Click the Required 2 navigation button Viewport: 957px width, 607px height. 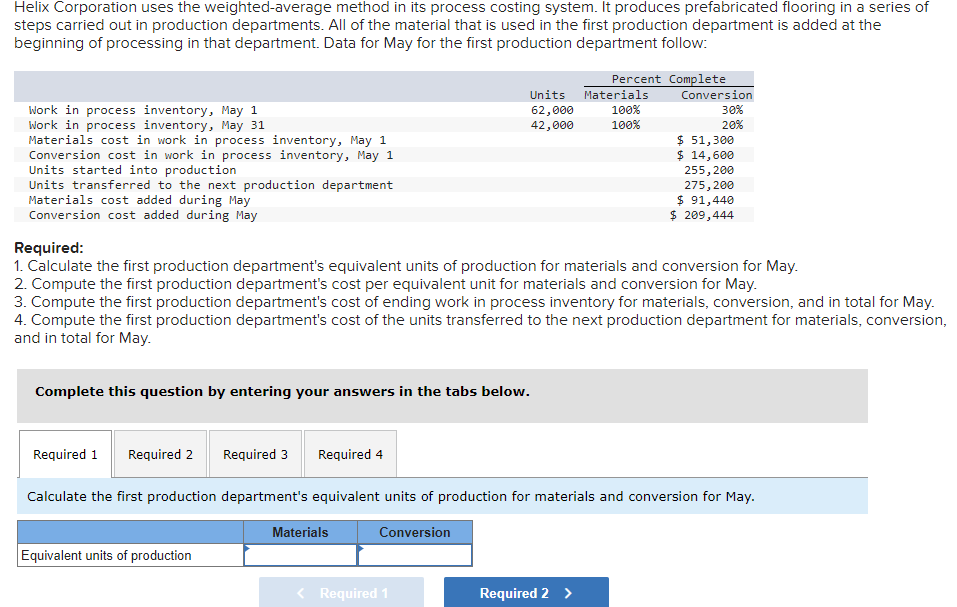click(x=525, y=591)
